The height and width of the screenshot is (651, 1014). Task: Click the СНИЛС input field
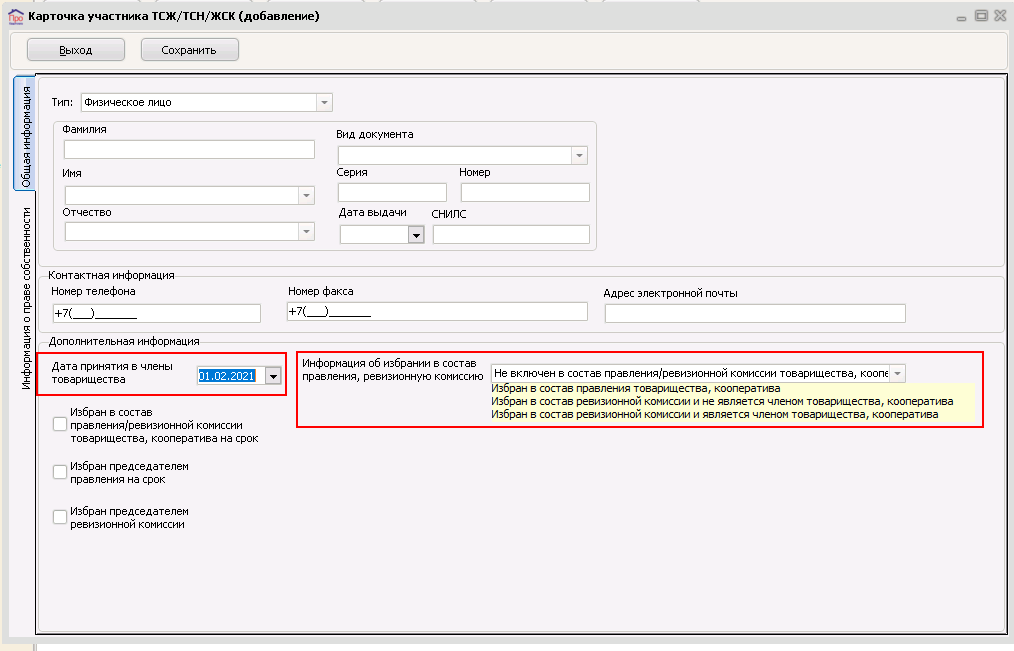pos(512,234)
